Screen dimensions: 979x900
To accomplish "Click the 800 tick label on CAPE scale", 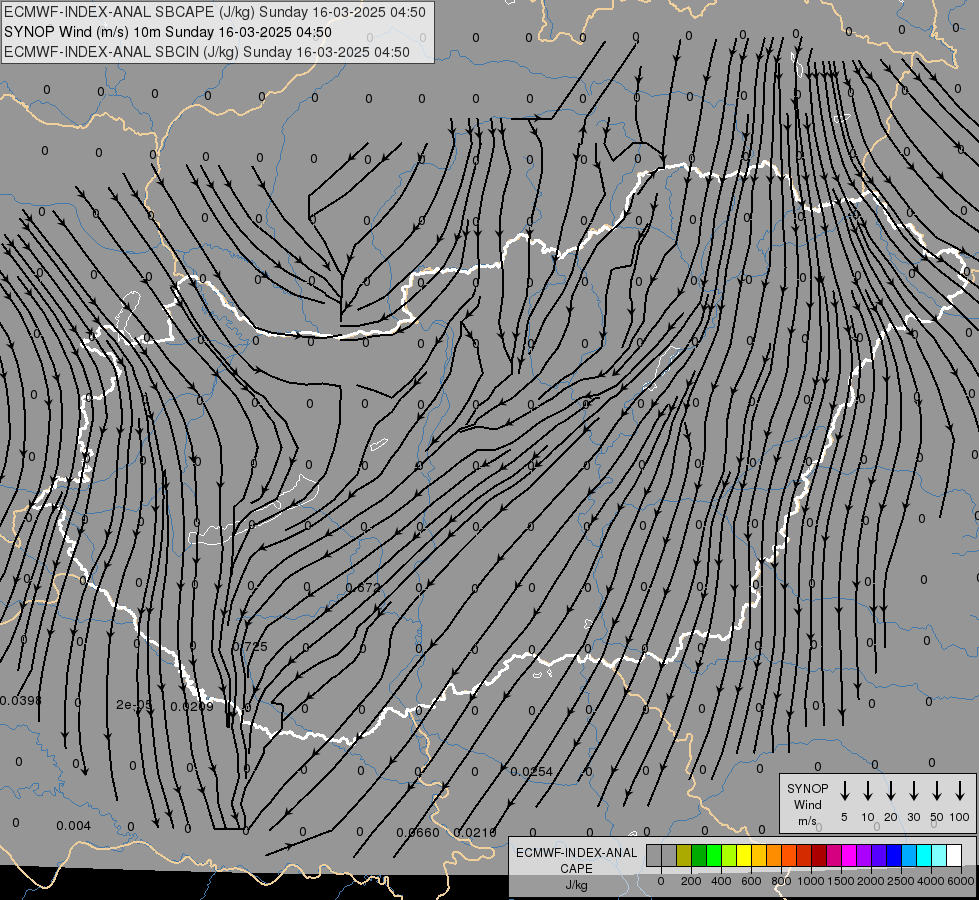I will click(781, 881).
